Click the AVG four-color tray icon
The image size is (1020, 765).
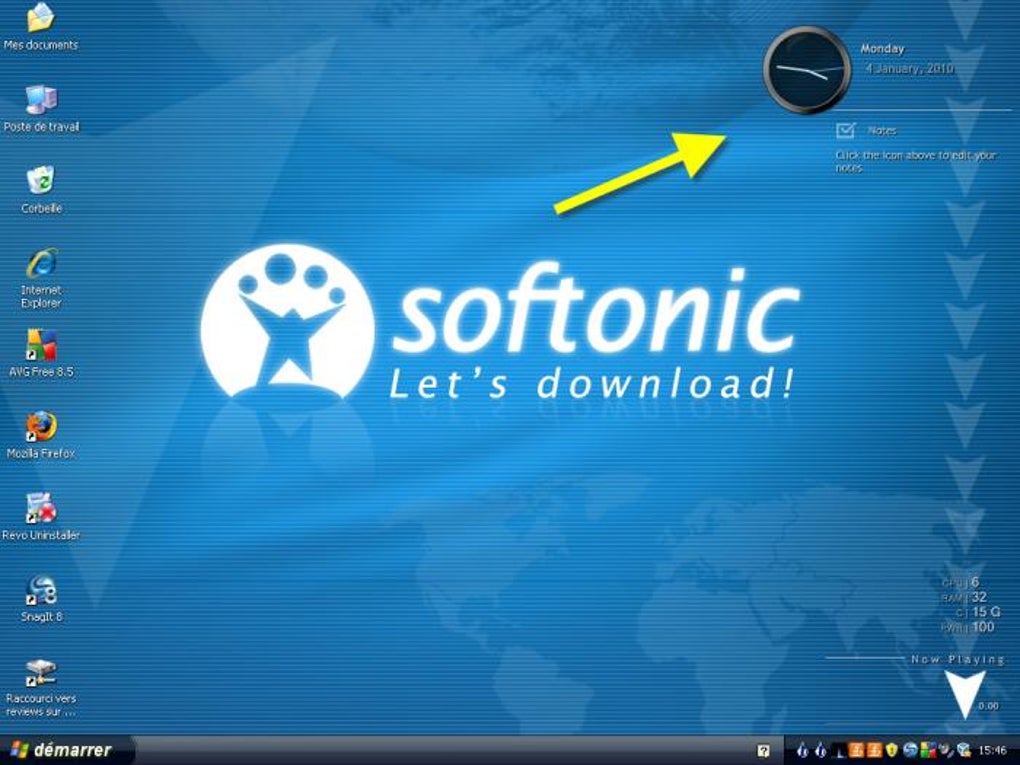[928, 750]
